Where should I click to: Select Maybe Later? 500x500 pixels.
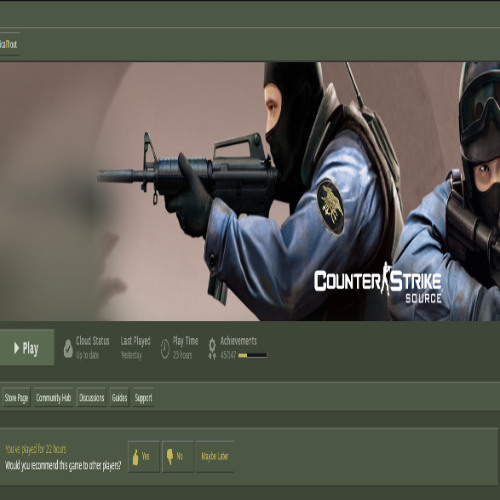215,456
